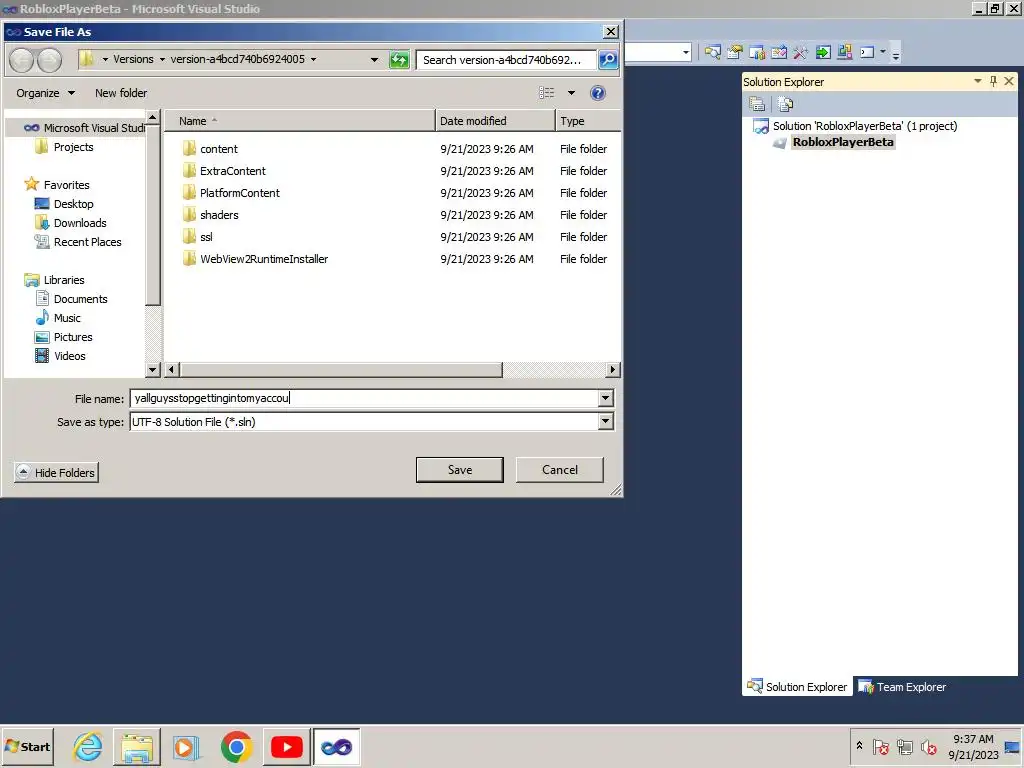The image size is (1024, 768).
Task: Open Properties Window toolbar icon
Action: click(x=735, y=52)
